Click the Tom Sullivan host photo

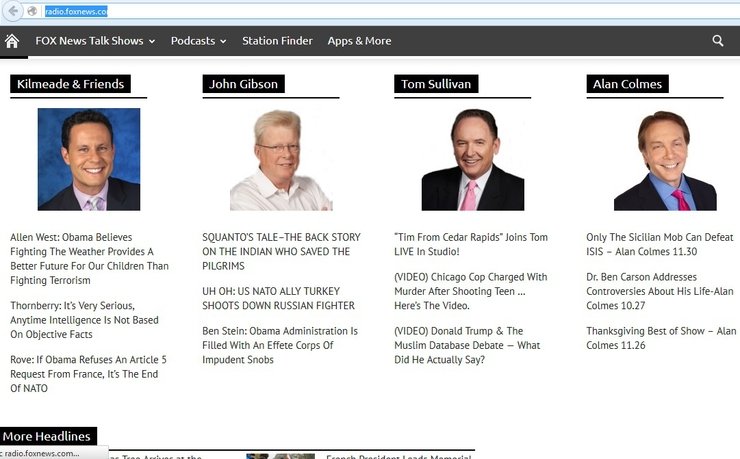click(x=473, y=159)
